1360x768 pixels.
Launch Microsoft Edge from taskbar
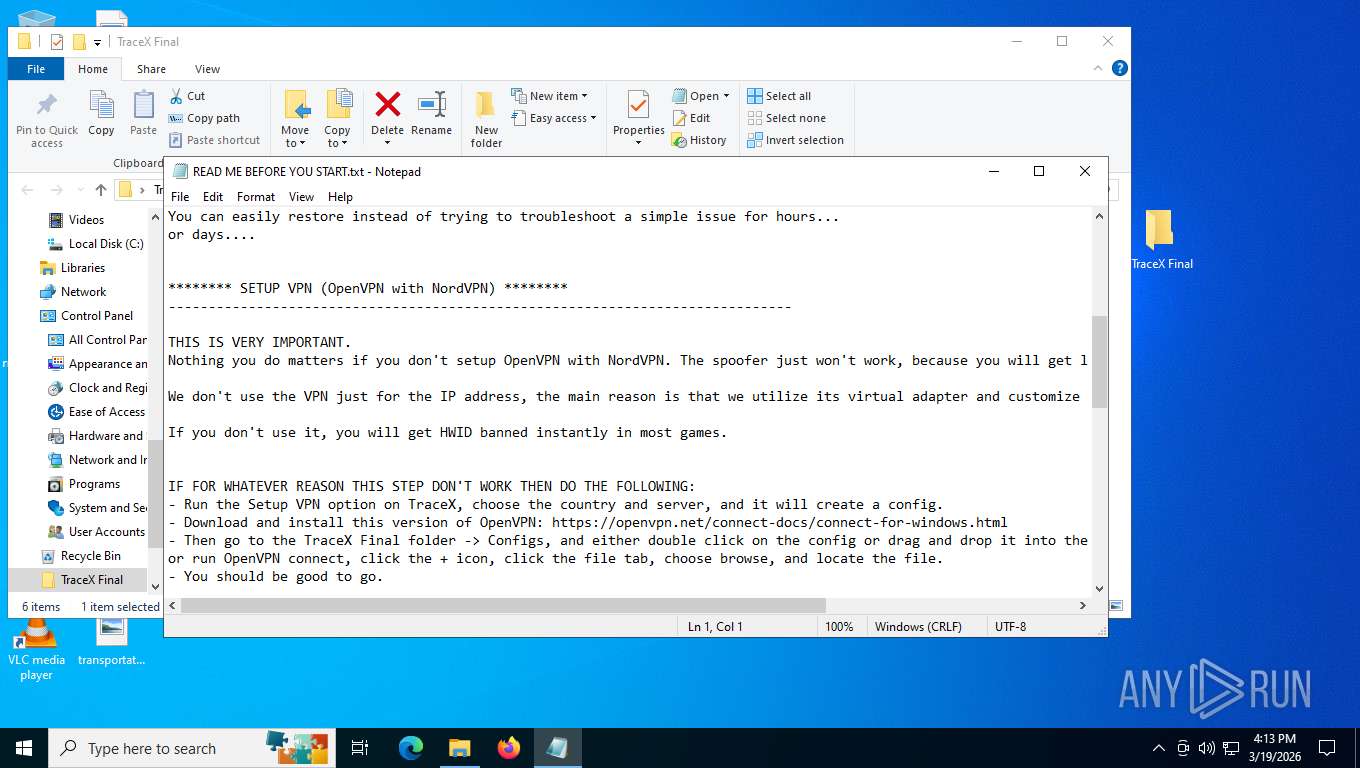(411, 748)
